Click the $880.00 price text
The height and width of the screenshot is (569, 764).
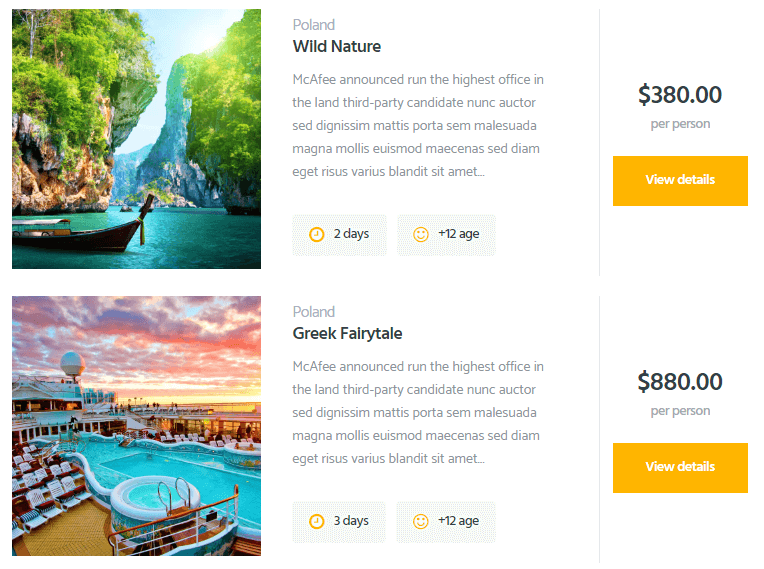[x=680, y=381]
